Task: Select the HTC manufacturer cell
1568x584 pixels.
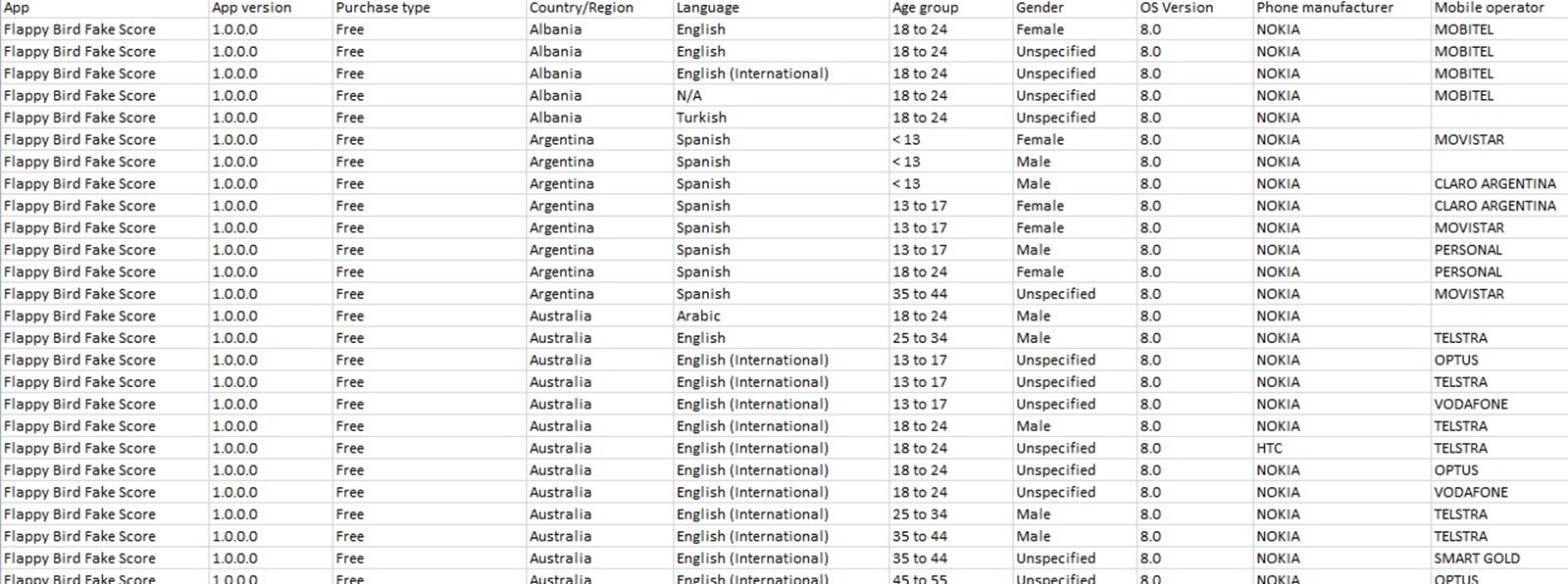Action: (x=1341, y=448)
